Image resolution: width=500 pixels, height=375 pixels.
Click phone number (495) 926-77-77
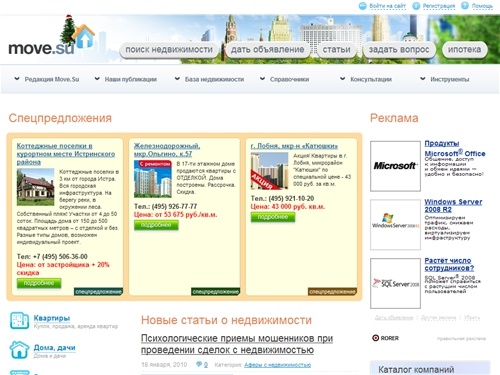pyautogui.click(x=174, y=206)
